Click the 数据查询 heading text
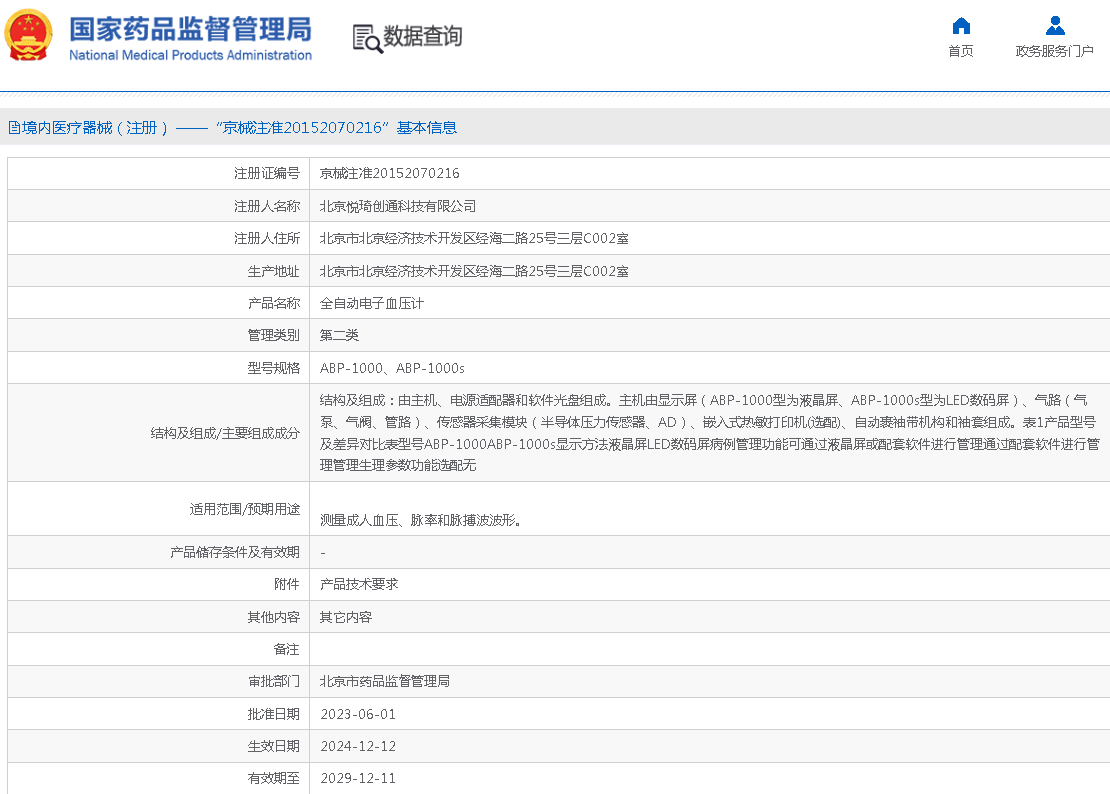Viewport: 1110px width, 794px height. click(x=423, y=37)
